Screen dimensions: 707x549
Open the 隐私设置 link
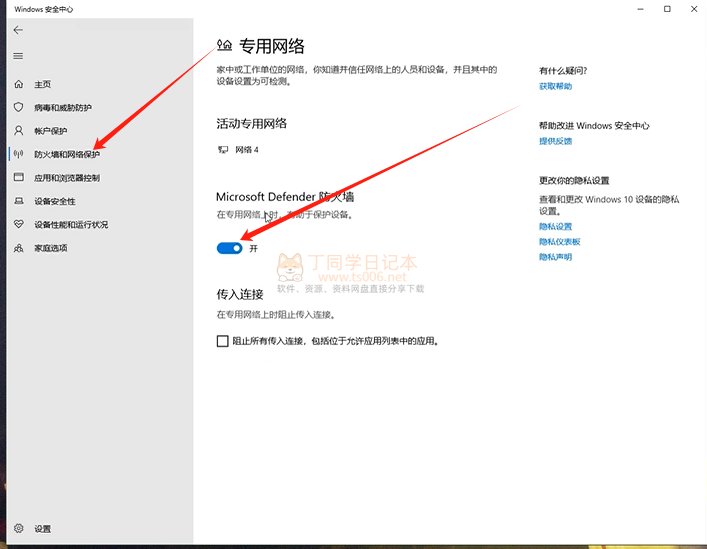[556, 226]
